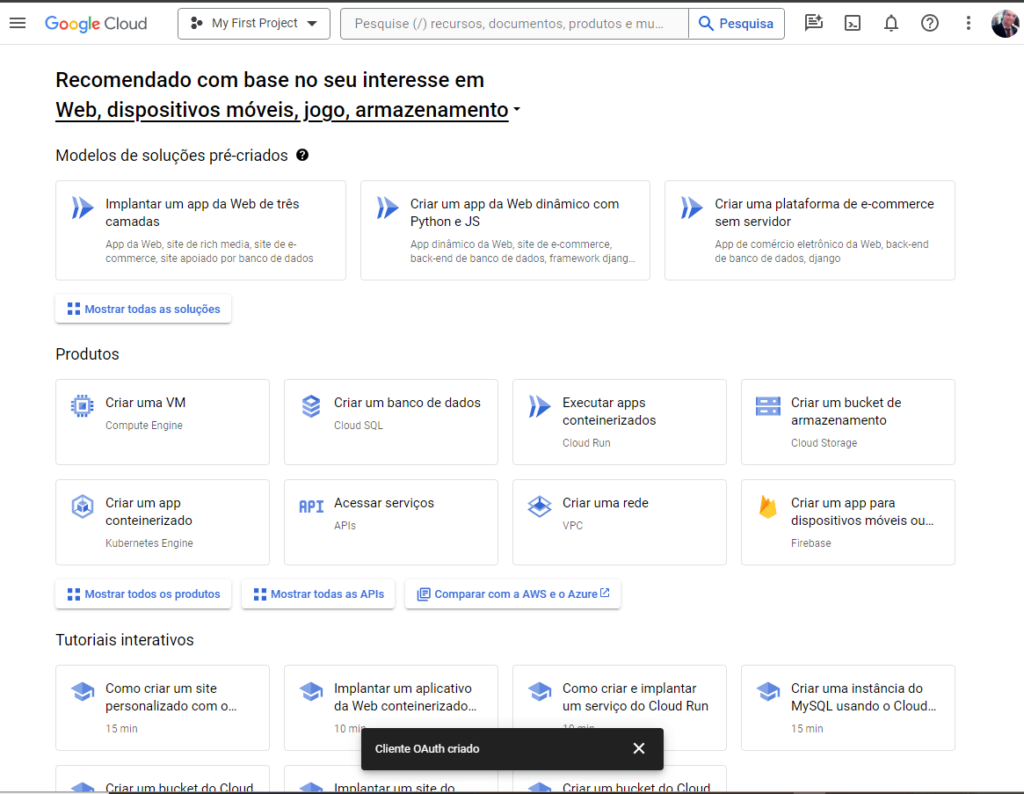Open tutorial Implantar um aplicativo da Web conteinerizado
1024x794 pixels.
coord(391,708)
